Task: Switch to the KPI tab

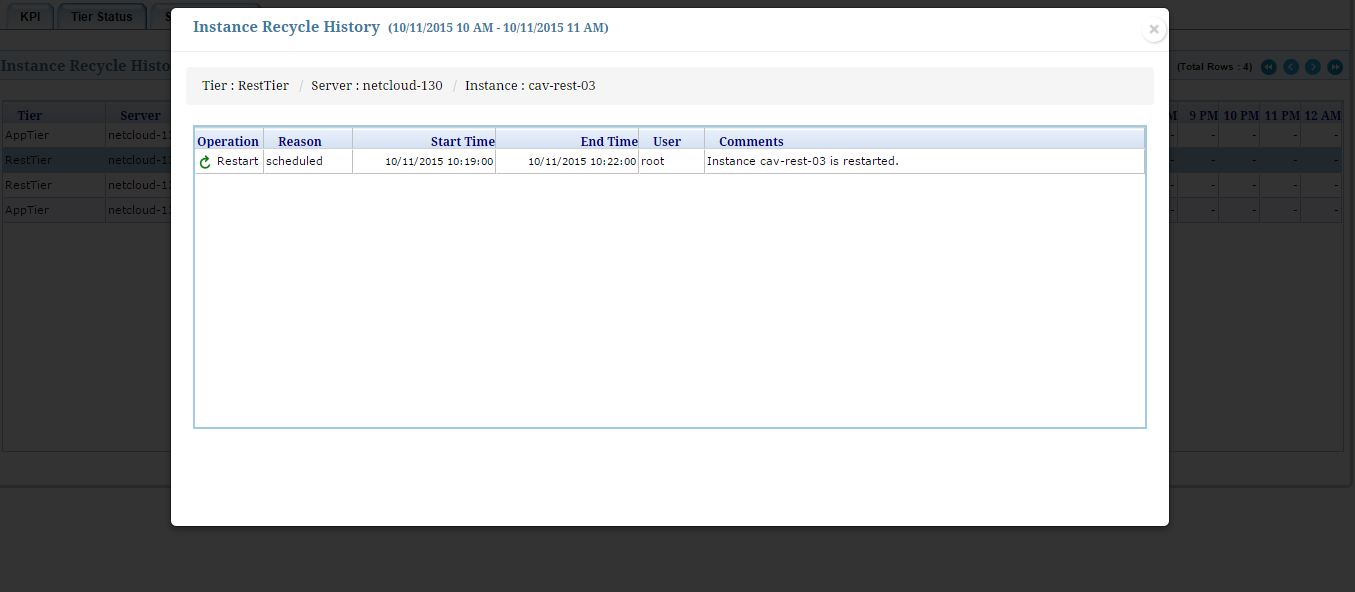Action: (x=30, y=17)
